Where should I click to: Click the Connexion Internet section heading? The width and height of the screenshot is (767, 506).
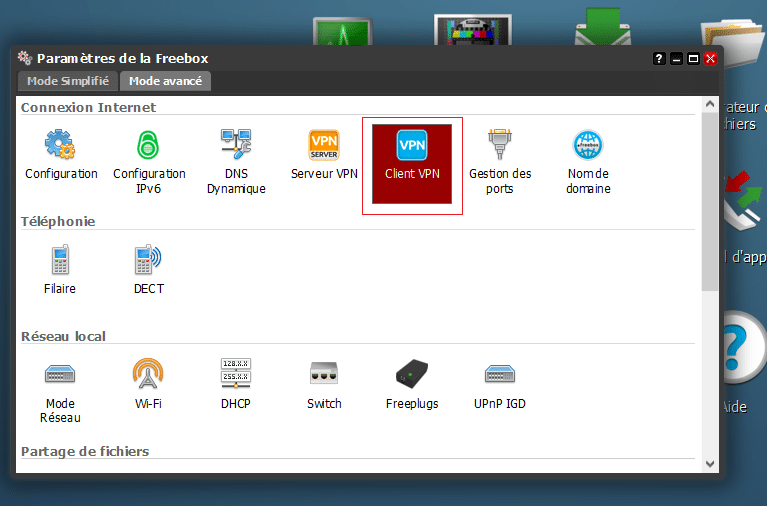point(89,107)
